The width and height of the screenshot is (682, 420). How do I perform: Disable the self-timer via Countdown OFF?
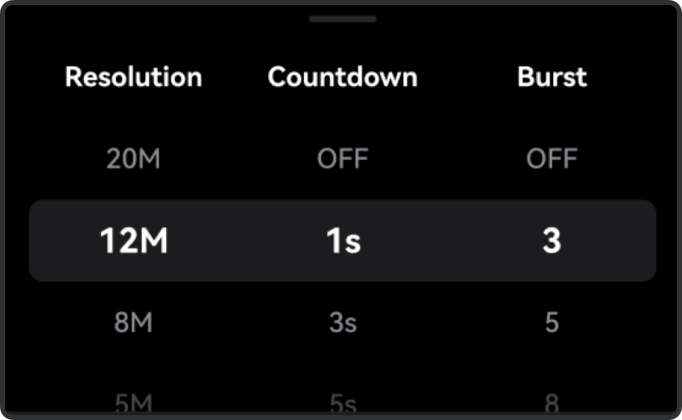coord(343,159)
